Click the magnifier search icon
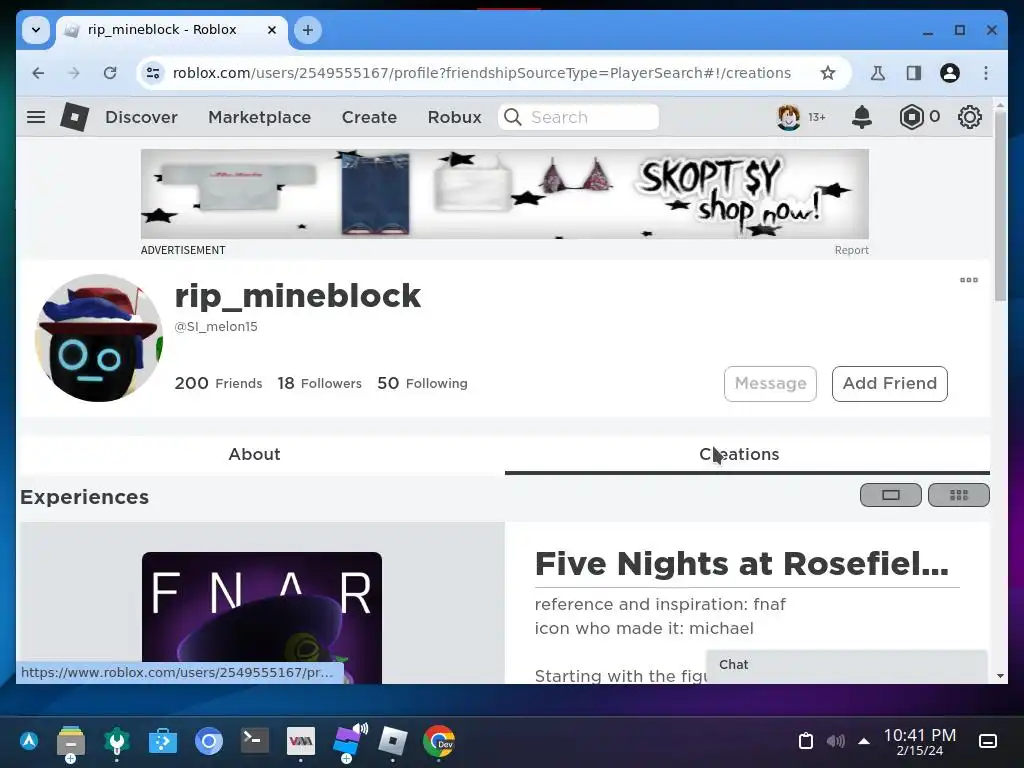The height and width of the screenshot is (768, 1024). point(513,117)
